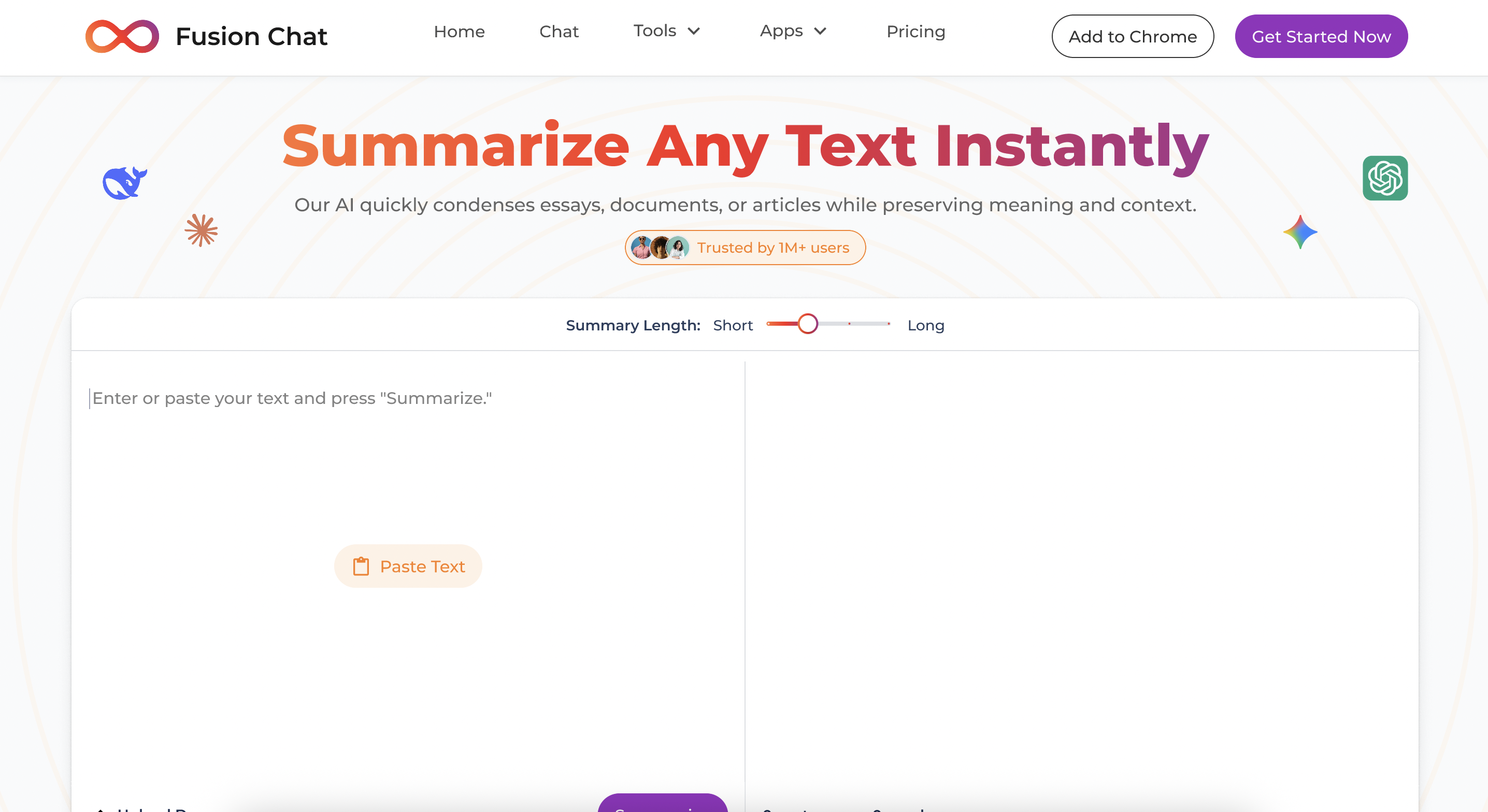
Task: Open the Pricing page link
Action: (x=915, y=31)
